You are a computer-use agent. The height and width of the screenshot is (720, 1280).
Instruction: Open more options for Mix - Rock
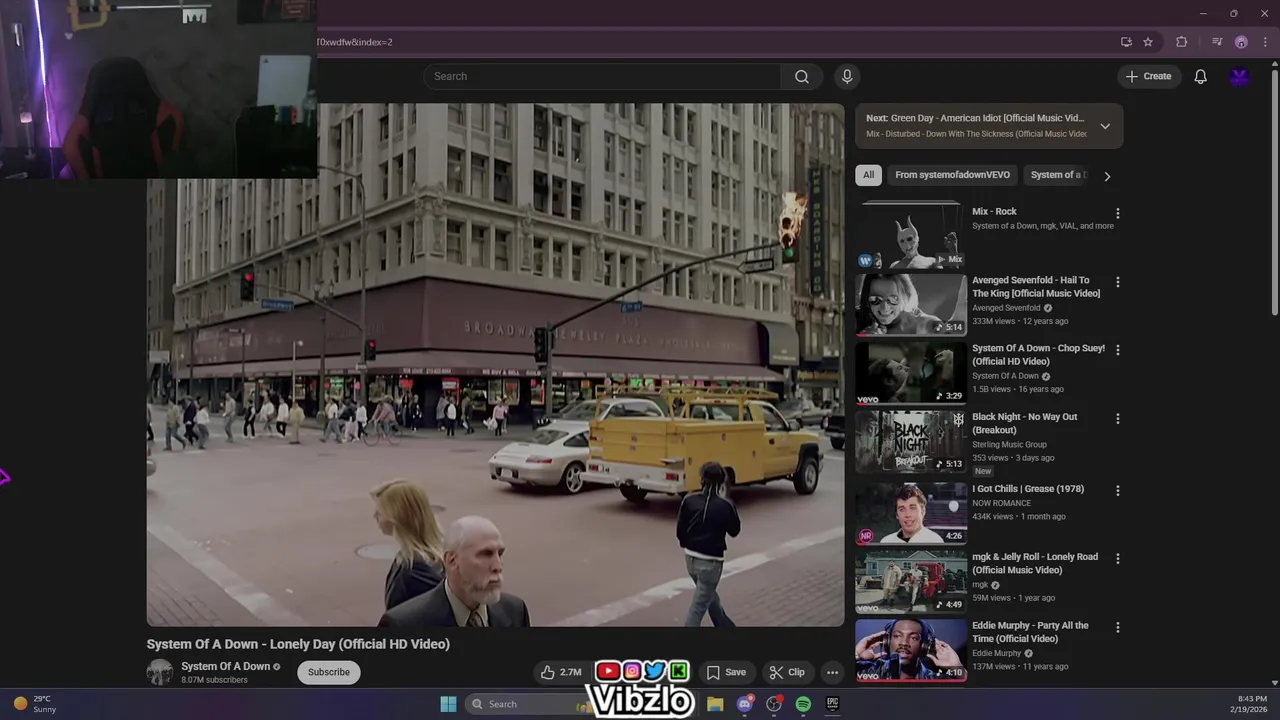1117,213
